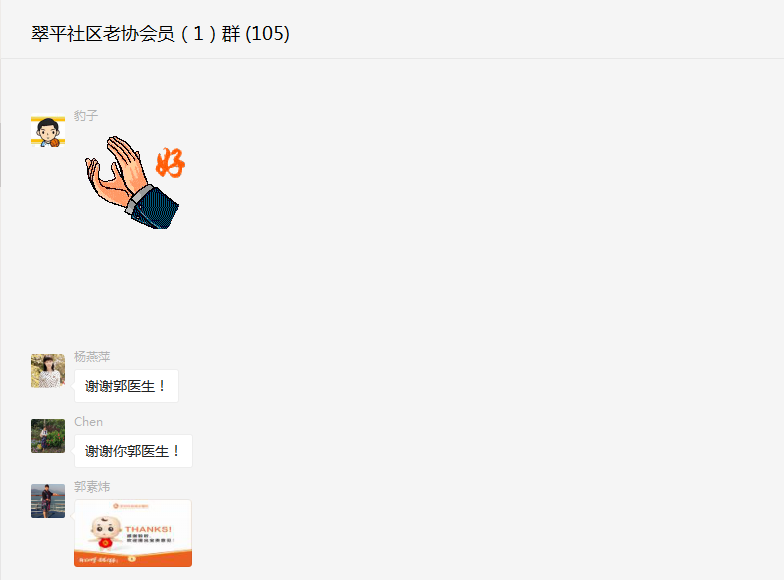The width and height of the screenshot is (784, 580).
Task: Click sender name Chen
Action: [88, 422]
